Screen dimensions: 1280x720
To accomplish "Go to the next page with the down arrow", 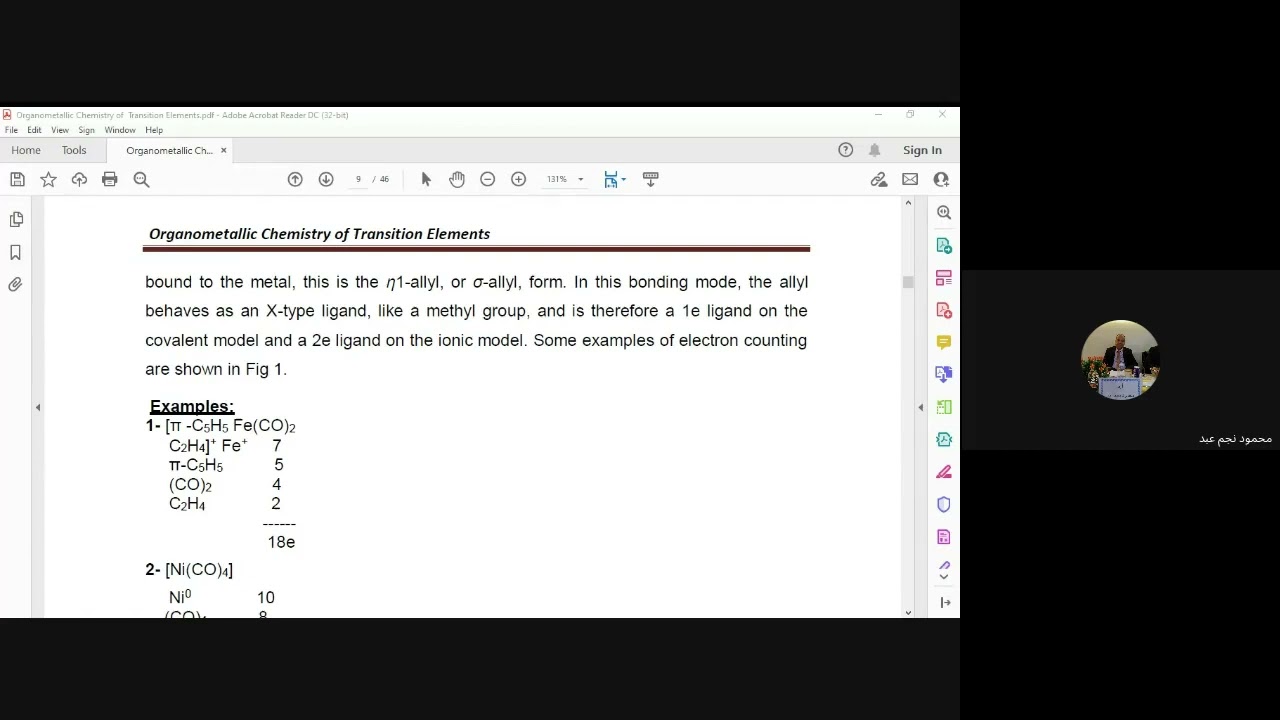I will (x=326, y=179).
